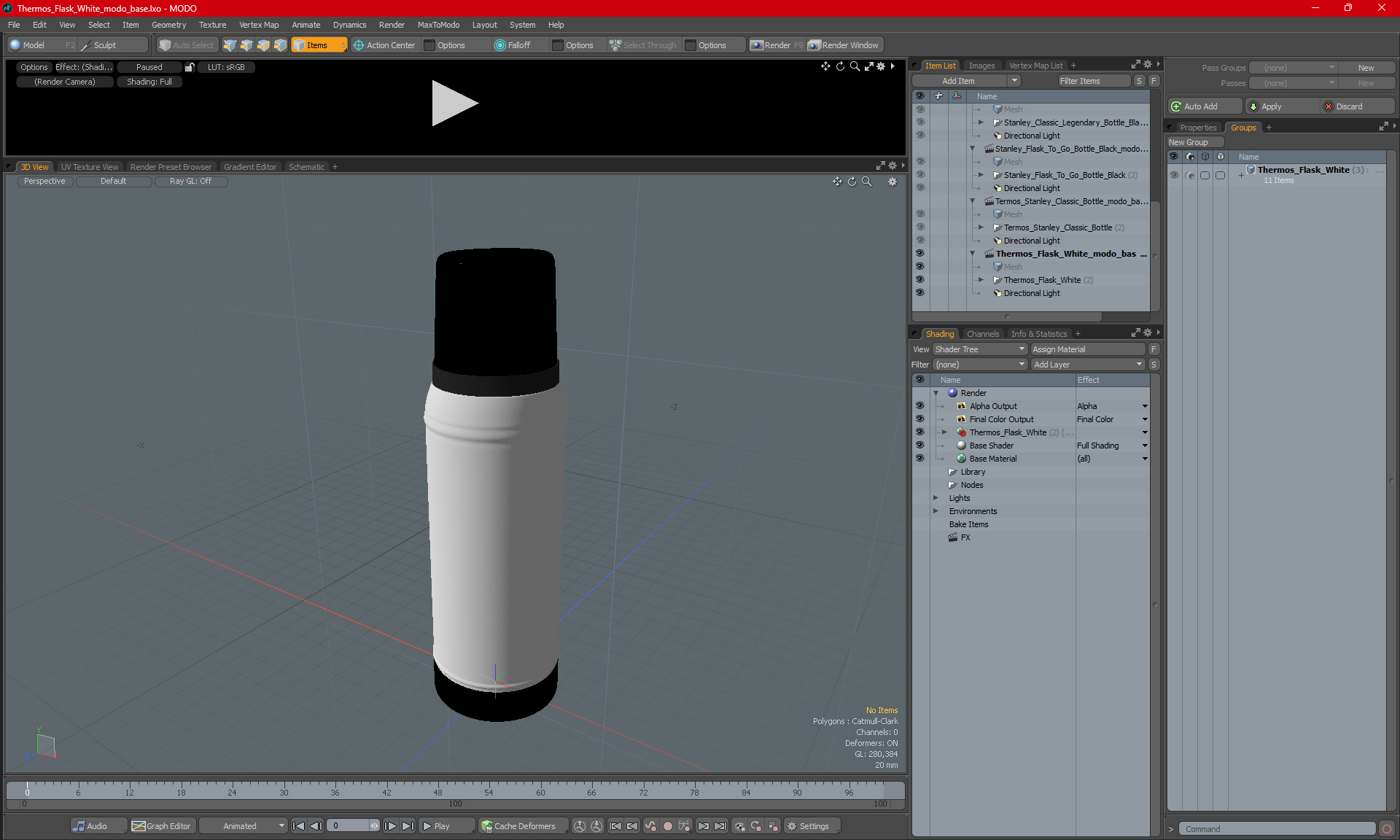Collapse the Render node in Shader Tree
1400x840 pixels.
point(936,393)
